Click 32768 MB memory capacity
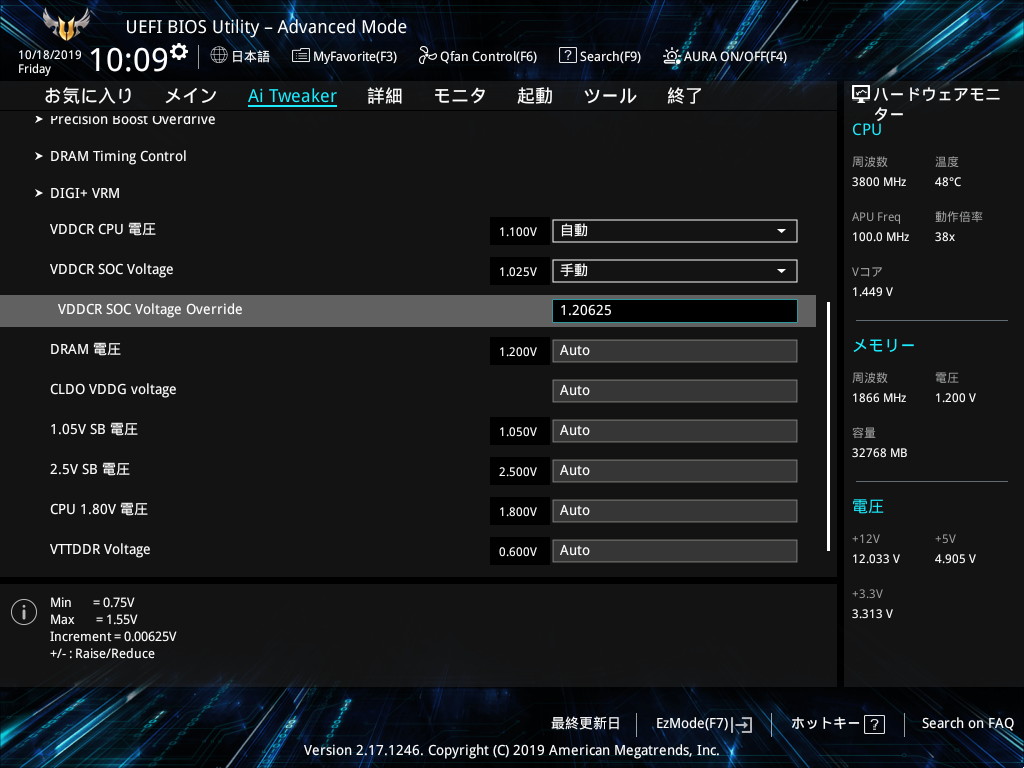This screenshot has width=1024, height=768. pos(879,453)
